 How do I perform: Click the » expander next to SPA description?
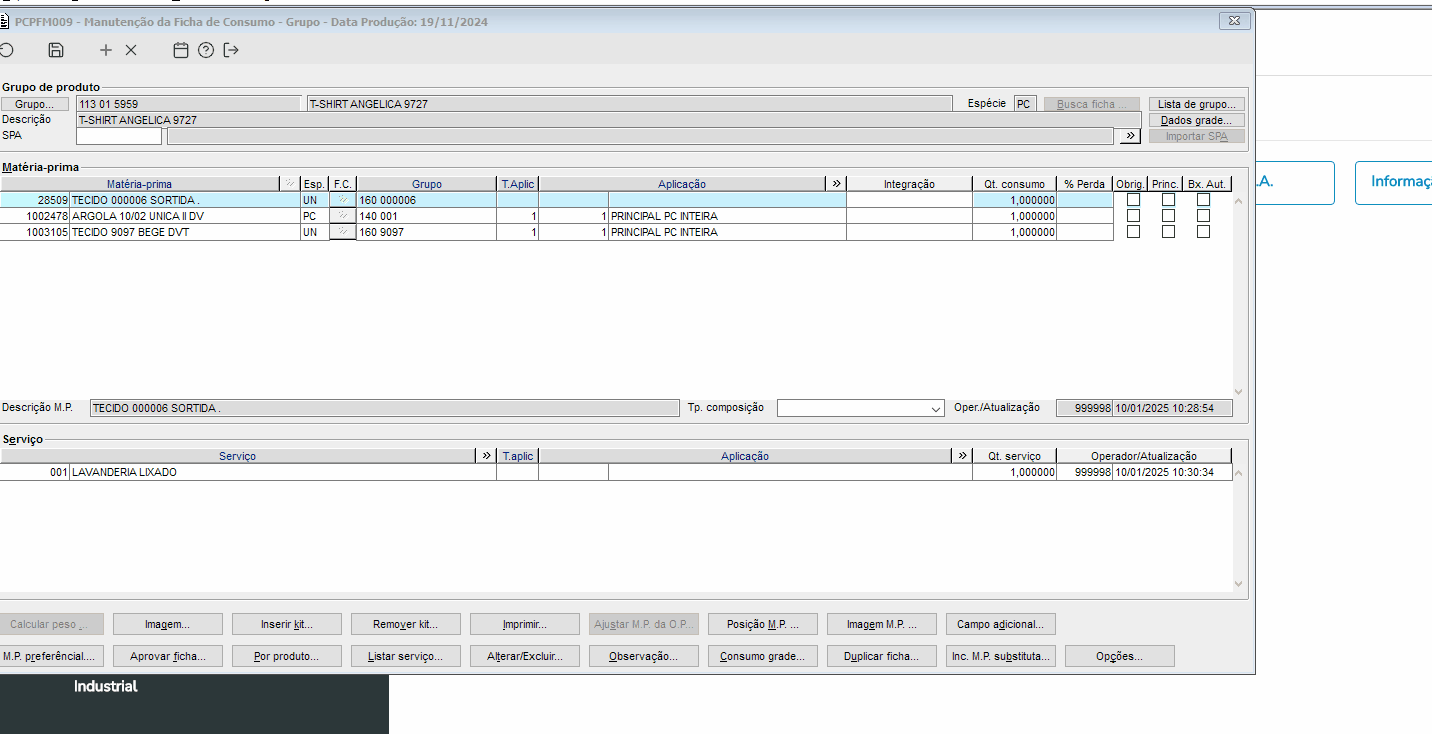pyautogui.click(x=1130, y=136)
